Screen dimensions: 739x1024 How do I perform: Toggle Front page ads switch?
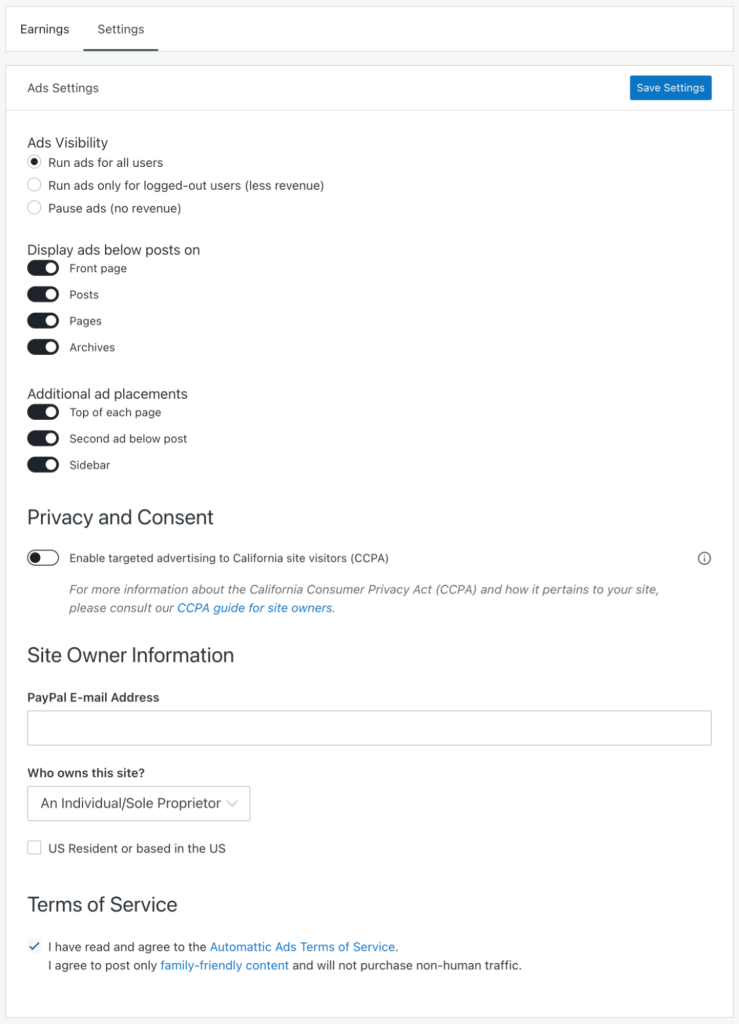coord(43,268)
